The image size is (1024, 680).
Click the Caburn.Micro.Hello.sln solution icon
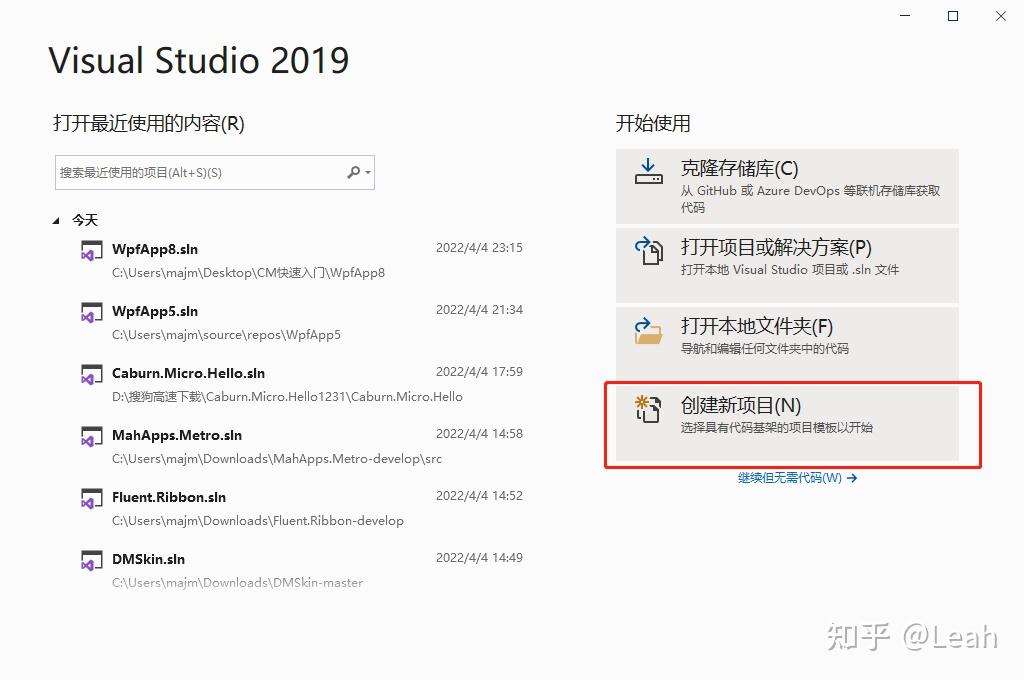pos(91,374)
